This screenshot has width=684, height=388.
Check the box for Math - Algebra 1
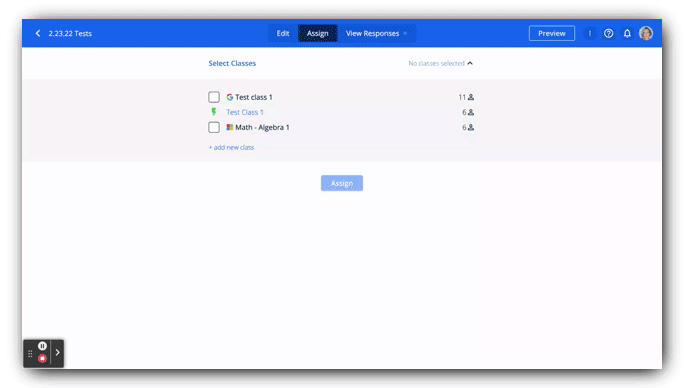pos(214,127)
